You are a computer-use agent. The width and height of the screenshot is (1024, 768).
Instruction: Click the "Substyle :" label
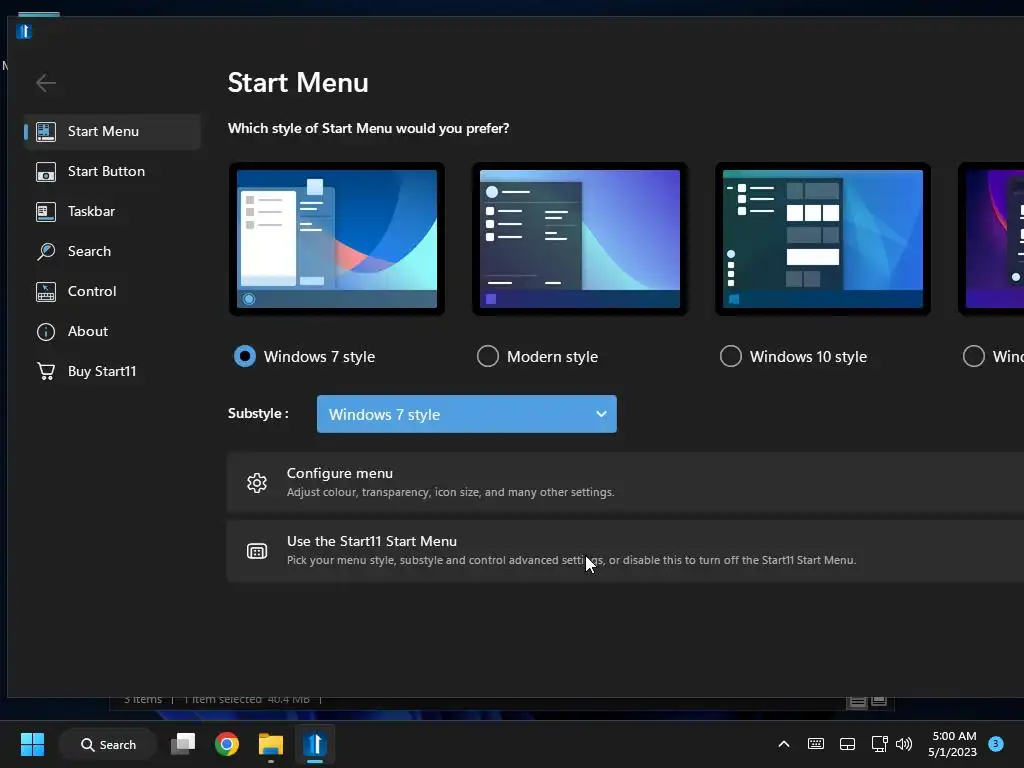point(258,413)
